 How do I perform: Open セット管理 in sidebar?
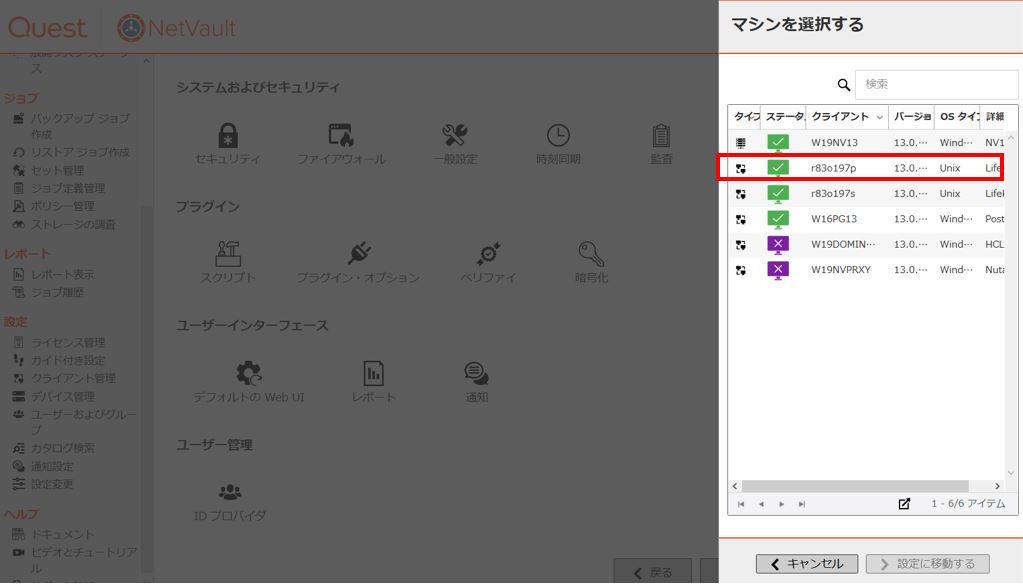pos(58,170)
